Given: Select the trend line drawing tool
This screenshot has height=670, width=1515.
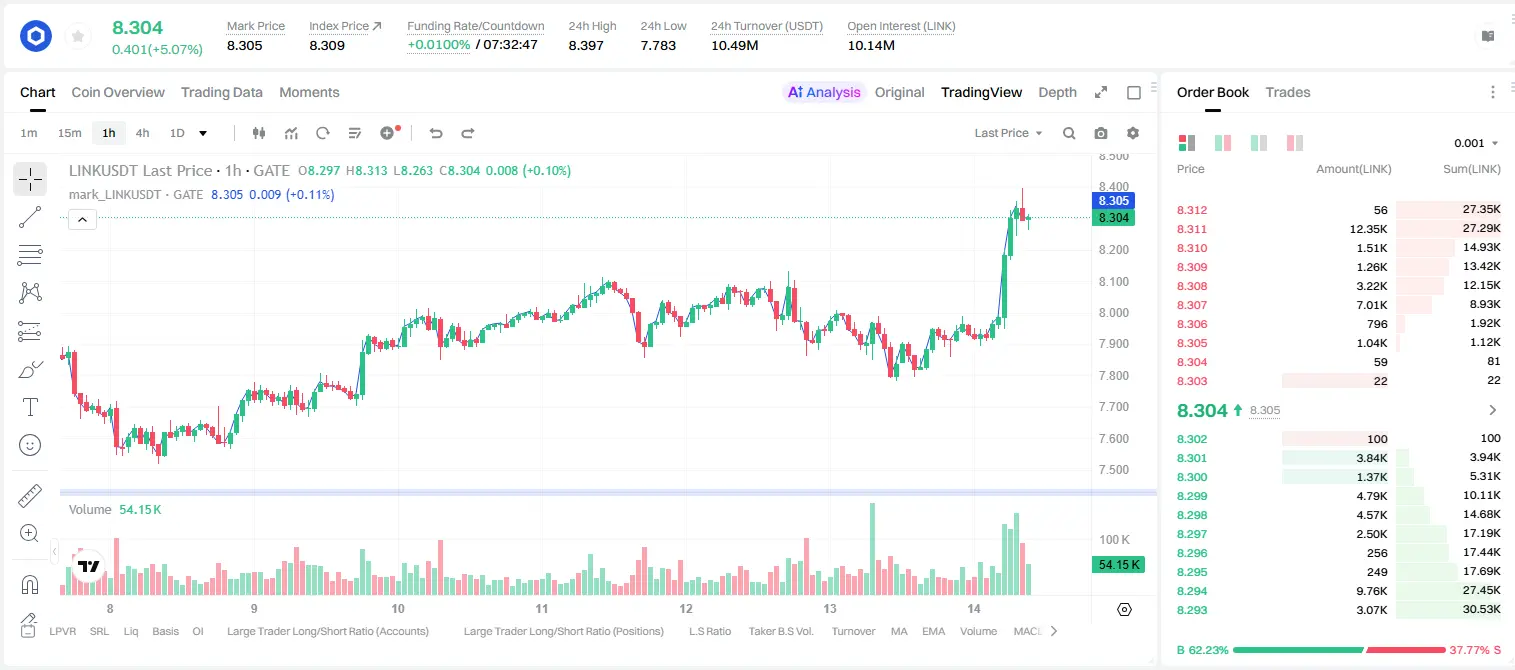Looking at the screenshot, I should click(30, 217).
